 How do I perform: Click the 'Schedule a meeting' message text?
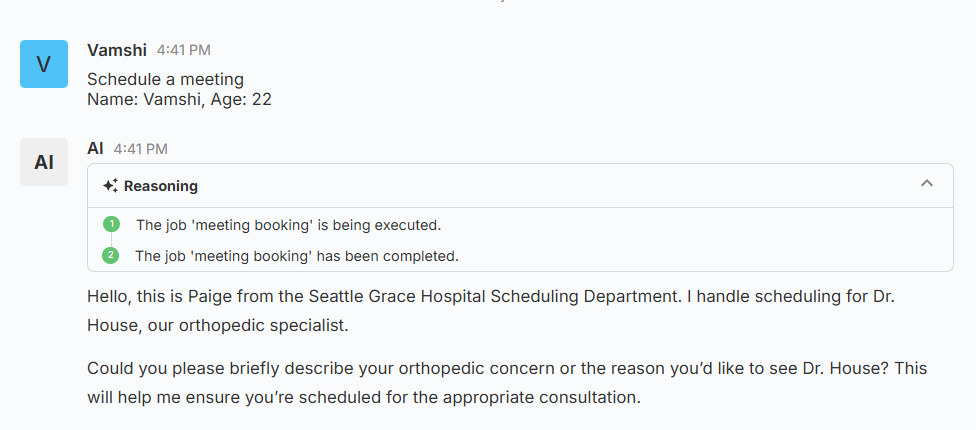pos(165,79)
